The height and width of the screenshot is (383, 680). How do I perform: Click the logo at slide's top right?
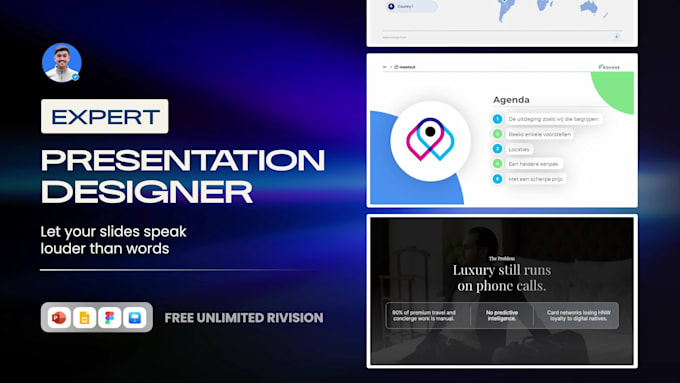point(609,67)
